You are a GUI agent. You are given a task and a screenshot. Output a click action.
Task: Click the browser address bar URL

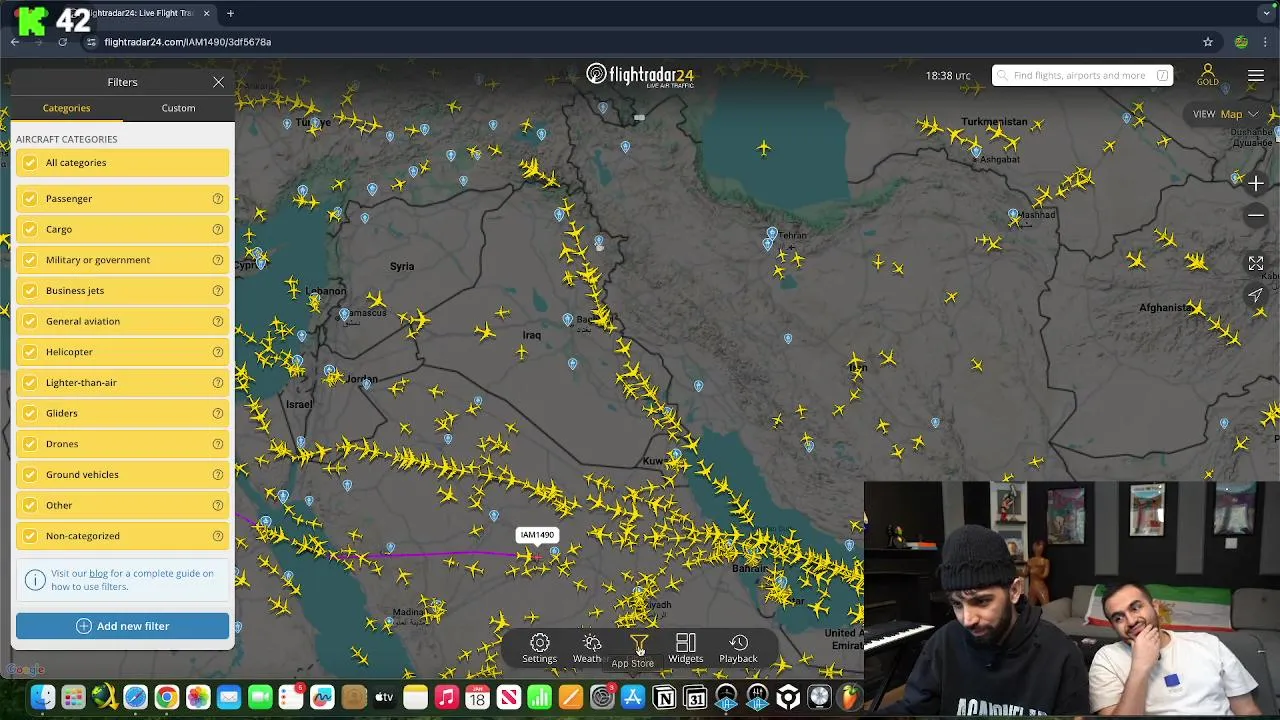[x=187, y=42]
